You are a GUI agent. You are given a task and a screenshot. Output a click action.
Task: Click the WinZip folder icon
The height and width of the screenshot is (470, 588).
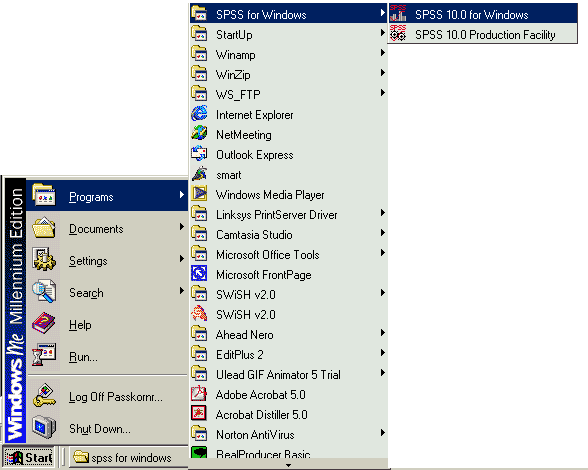pyautogui.click(x=199, y=74)
